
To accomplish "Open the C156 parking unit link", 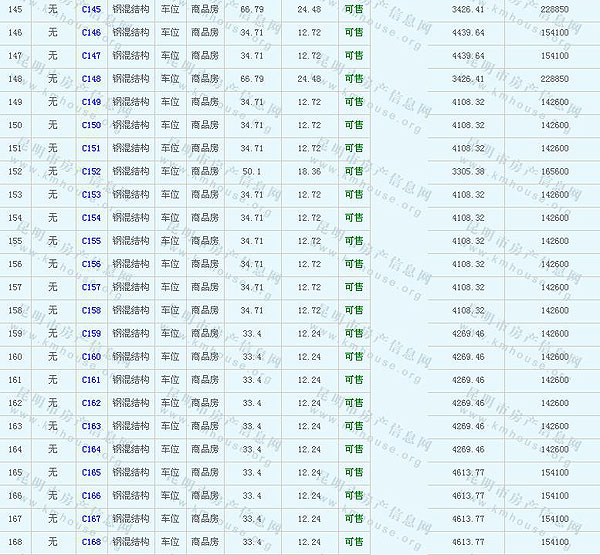I will (91, 264).
